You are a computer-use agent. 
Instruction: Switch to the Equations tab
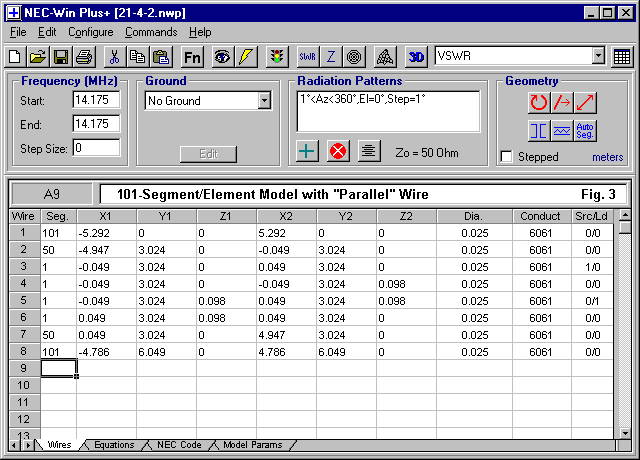(113, 445)
